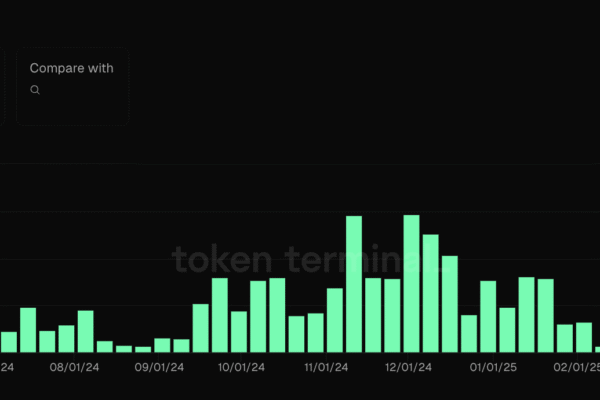
Task: Click the bar directly above 01/01/25 label
Action: point(488,316)
